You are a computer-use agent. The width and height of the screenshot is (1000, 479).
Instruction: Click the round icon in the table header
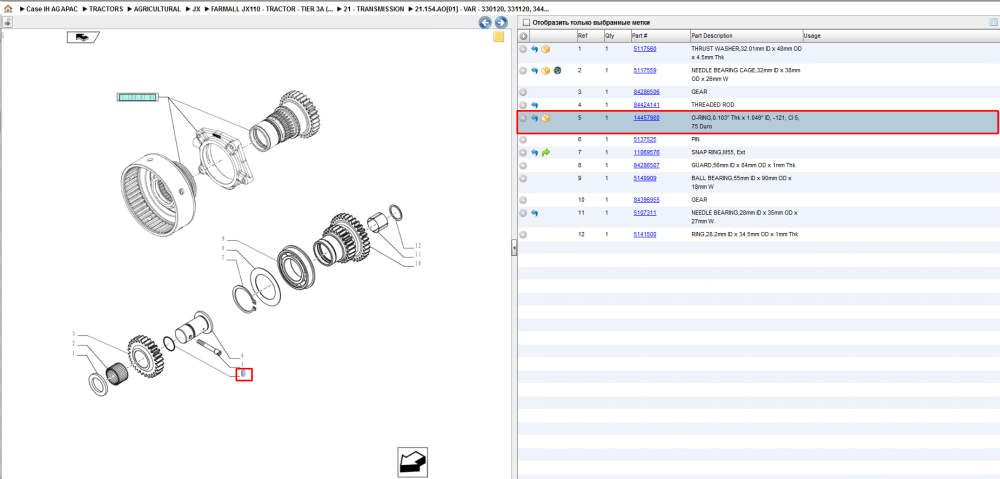tap(523, 36)
